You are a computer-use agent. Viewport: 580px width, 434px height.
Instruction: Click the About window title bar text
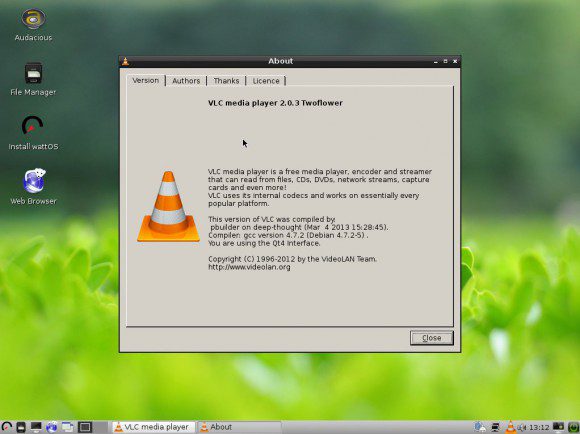(280, 61)
